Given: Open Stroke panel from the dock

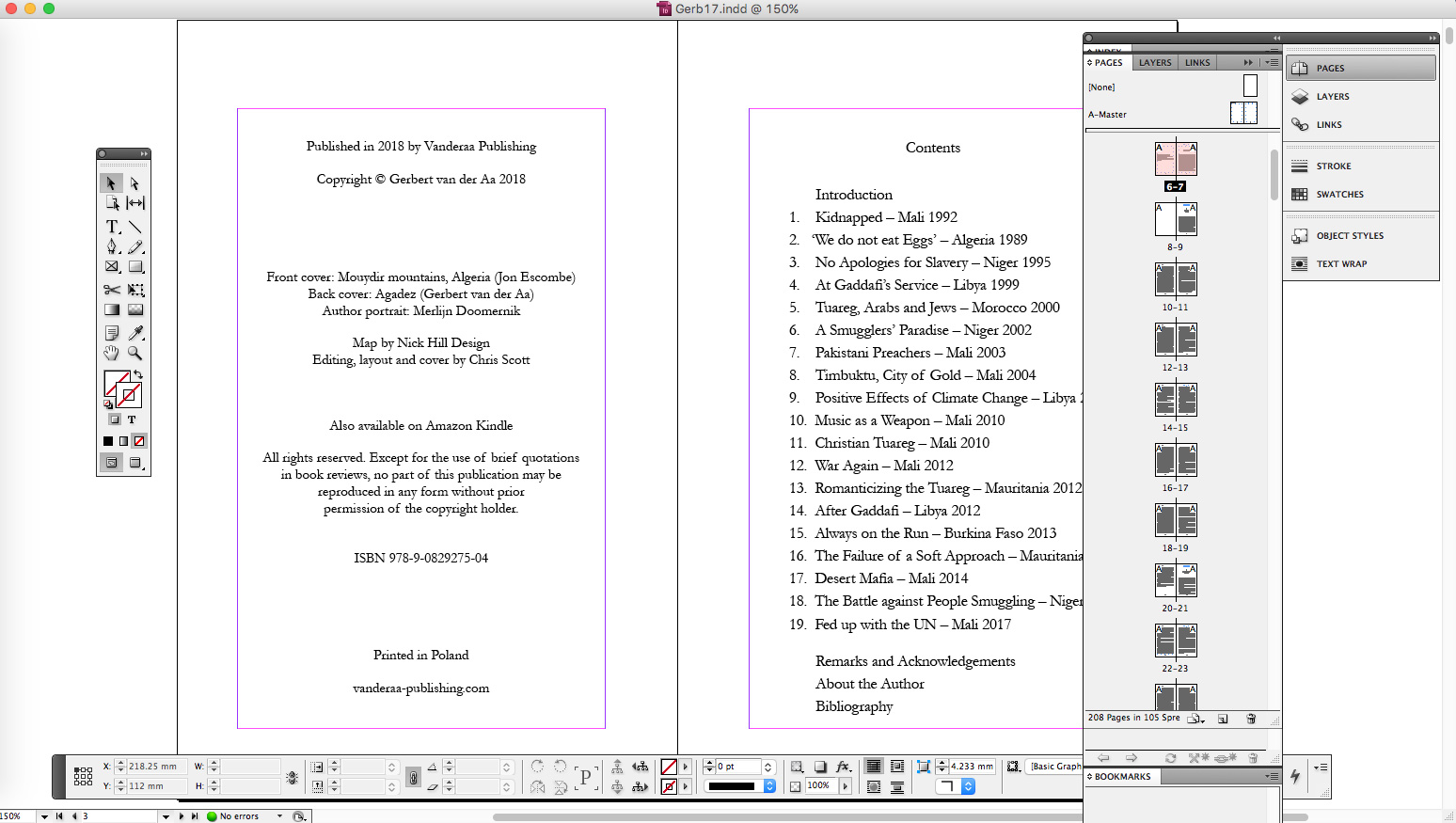Looking at the screenshot, I should (x=1333, y=166).
